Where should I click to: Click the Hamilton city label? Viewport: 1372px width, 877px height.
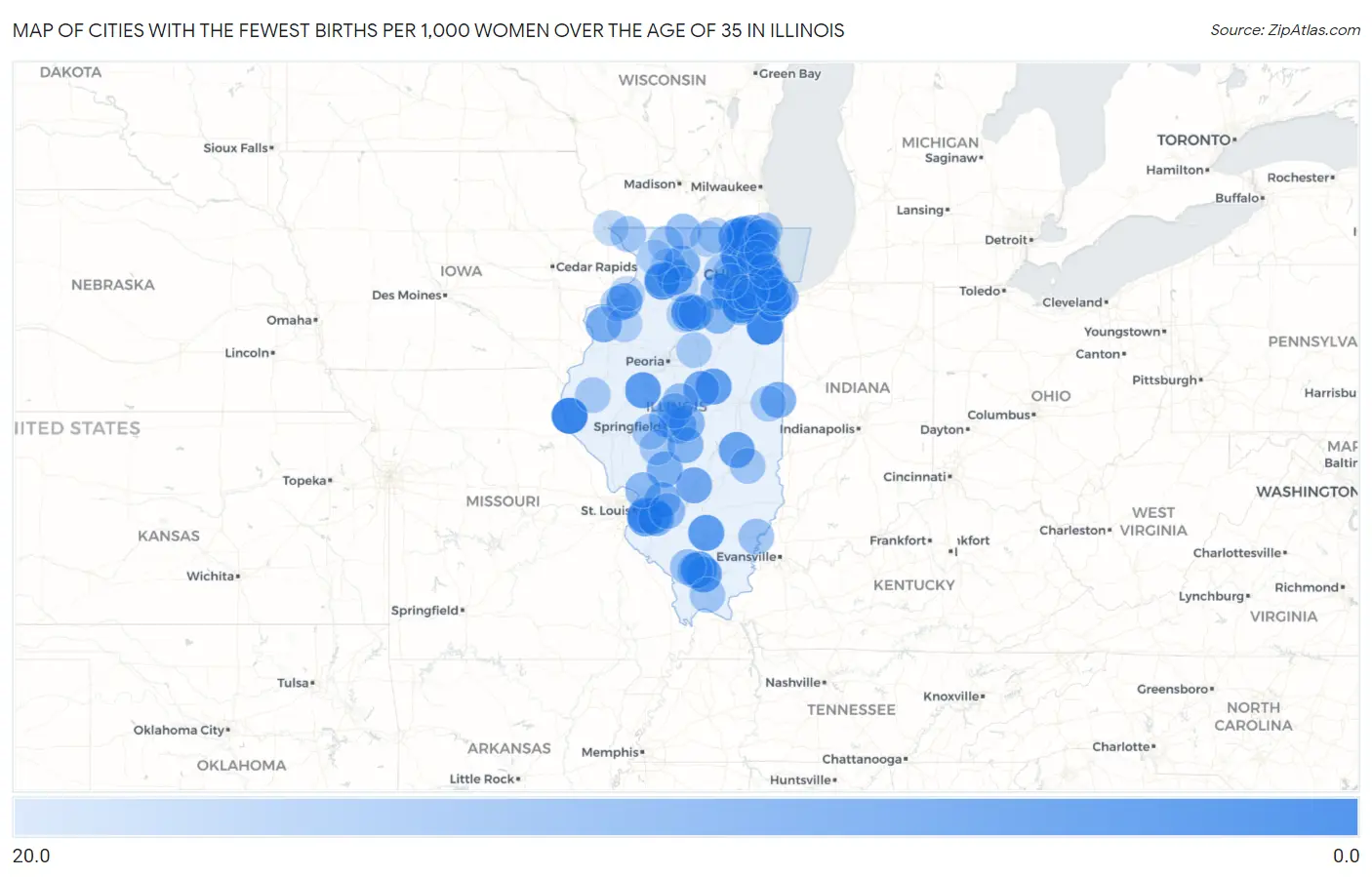[1175, 169]
